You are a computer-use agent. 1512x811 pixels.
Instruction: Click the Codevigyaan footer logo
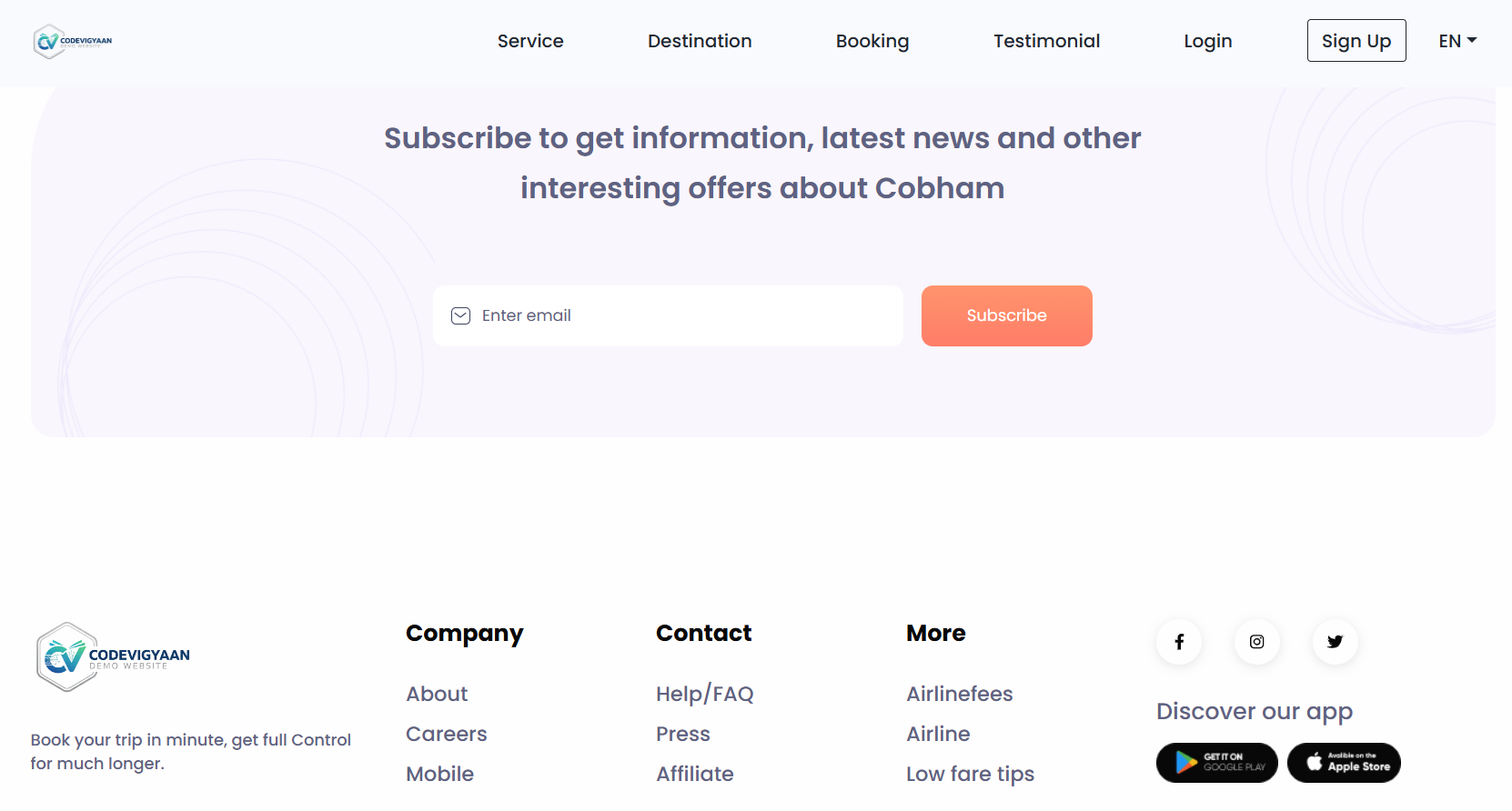113,657
